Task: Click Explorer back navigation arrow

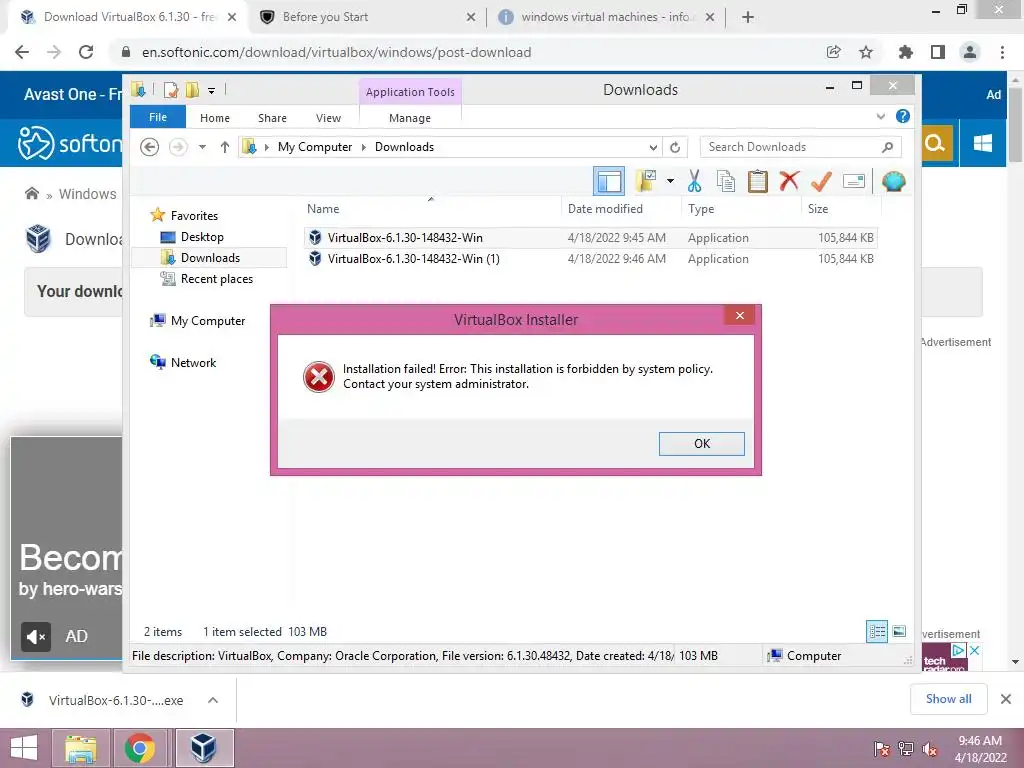Action: 150,147
